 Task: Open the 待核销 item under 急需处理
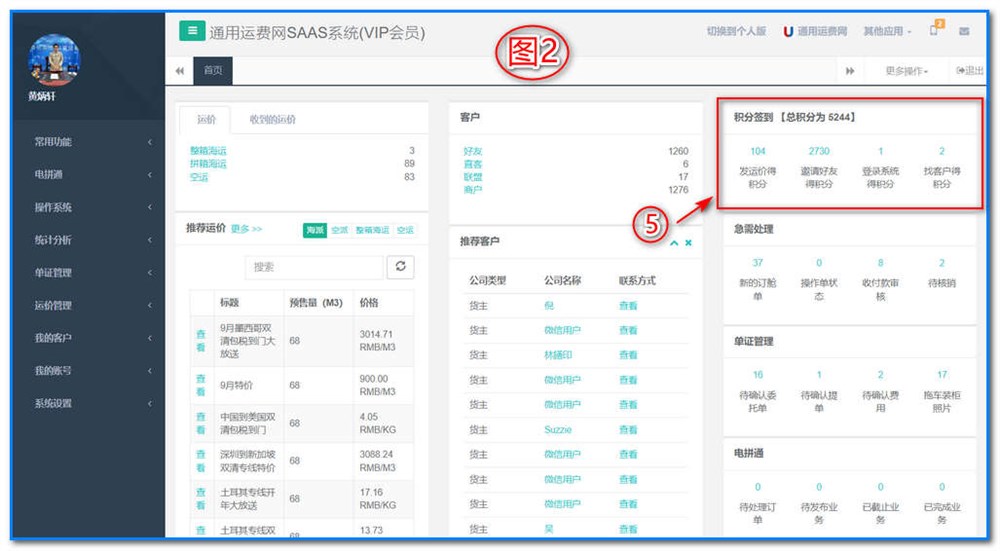pos(942,273)
